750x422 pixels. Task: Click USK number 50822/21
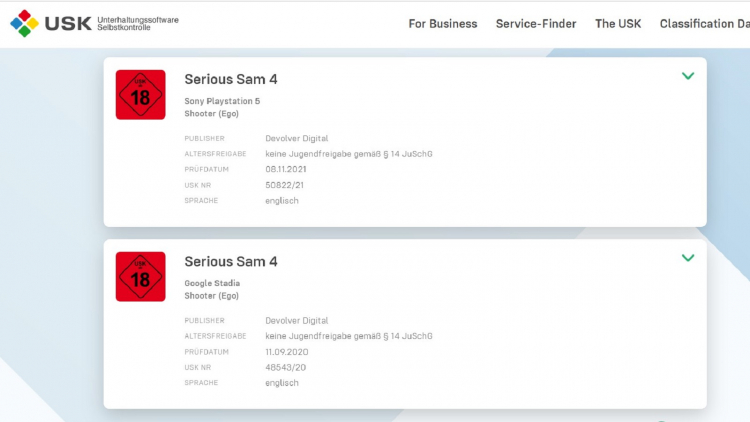click(283, 185)
